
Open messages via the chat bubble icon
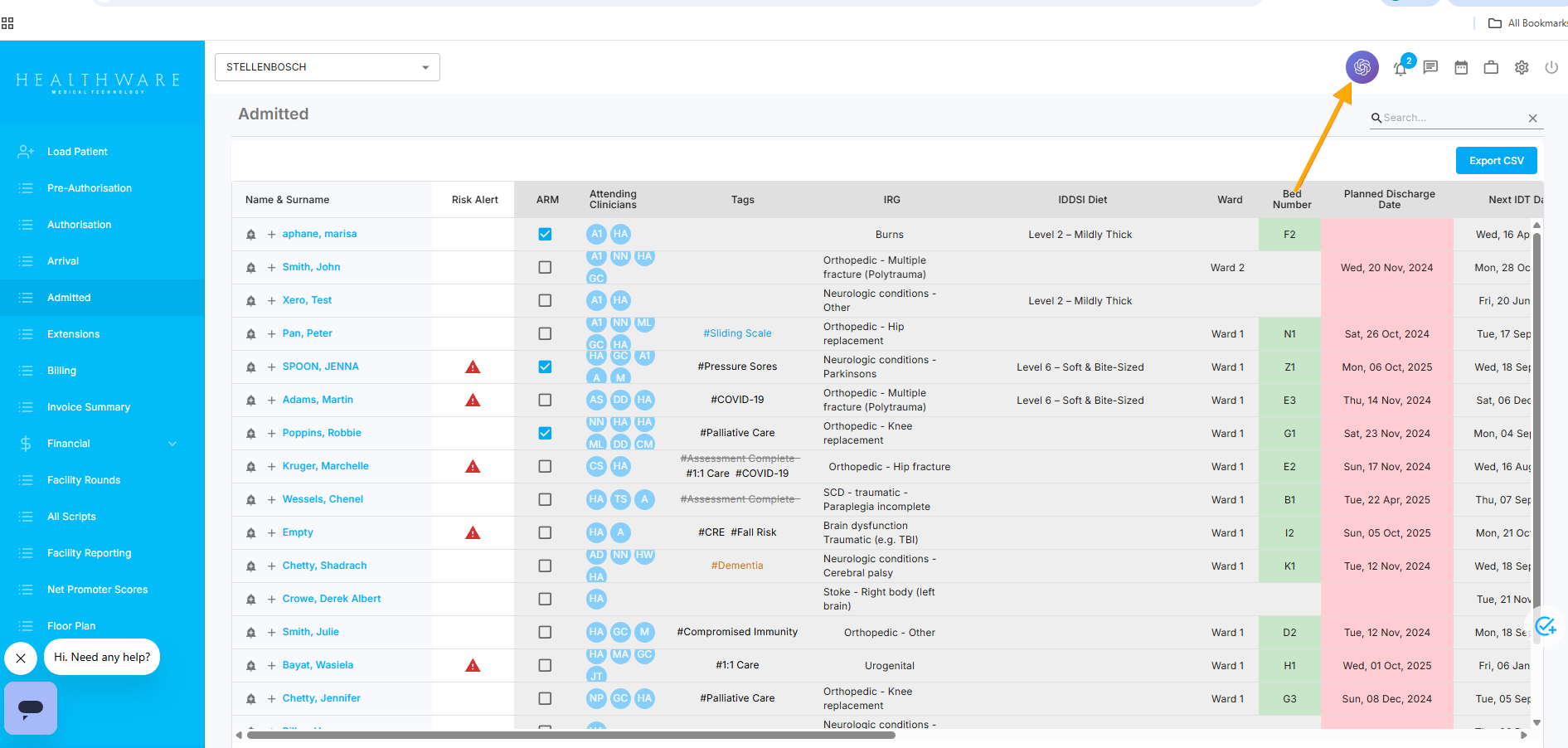1430,67
